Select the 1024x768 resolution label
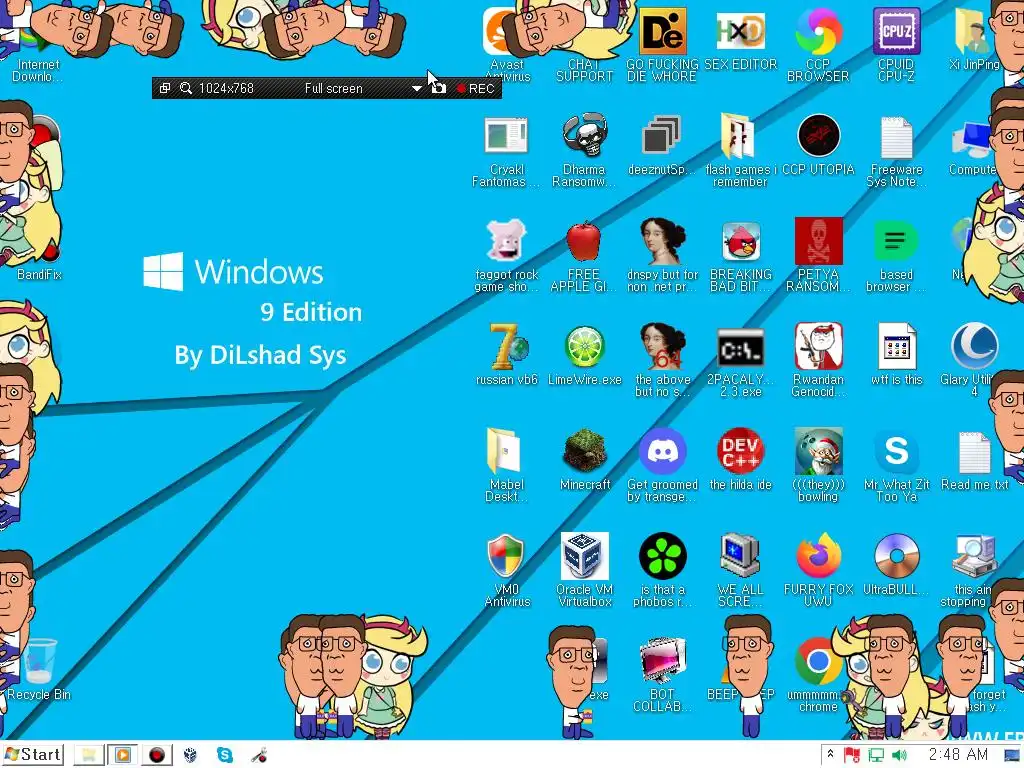The width and height of the screenshot is (1024, 768). [226, 88]
